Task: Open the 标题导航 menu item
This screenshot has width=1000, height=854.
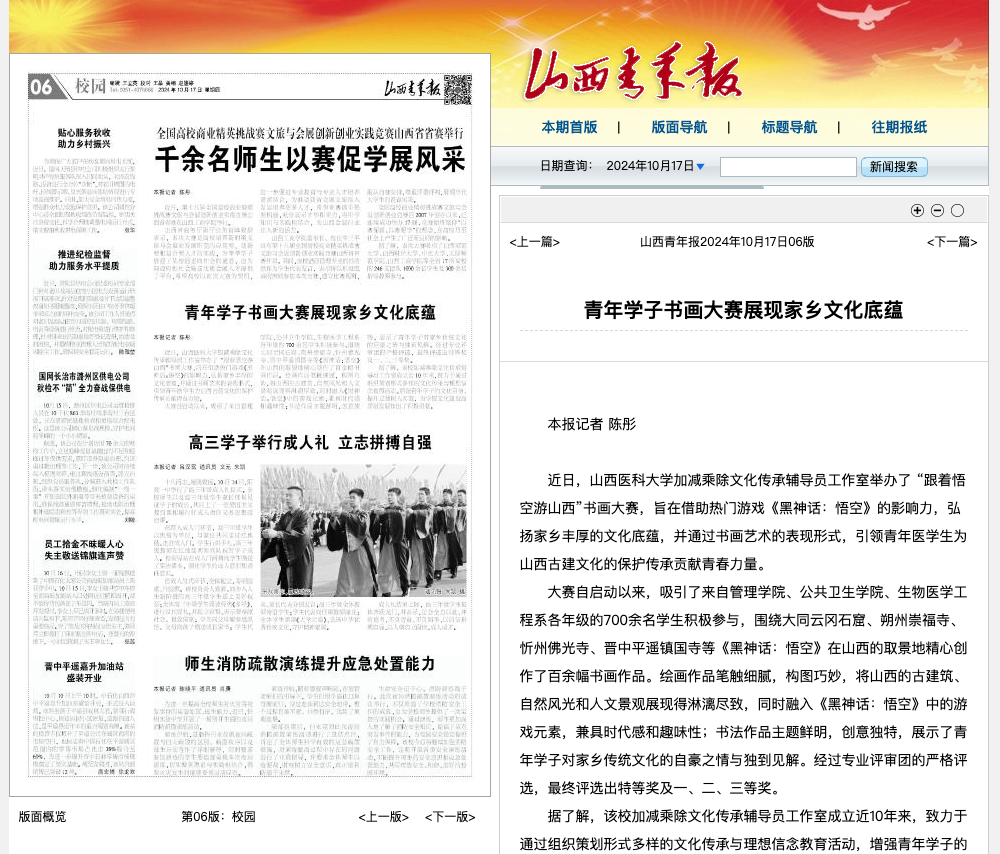Action: click(789, 127)
